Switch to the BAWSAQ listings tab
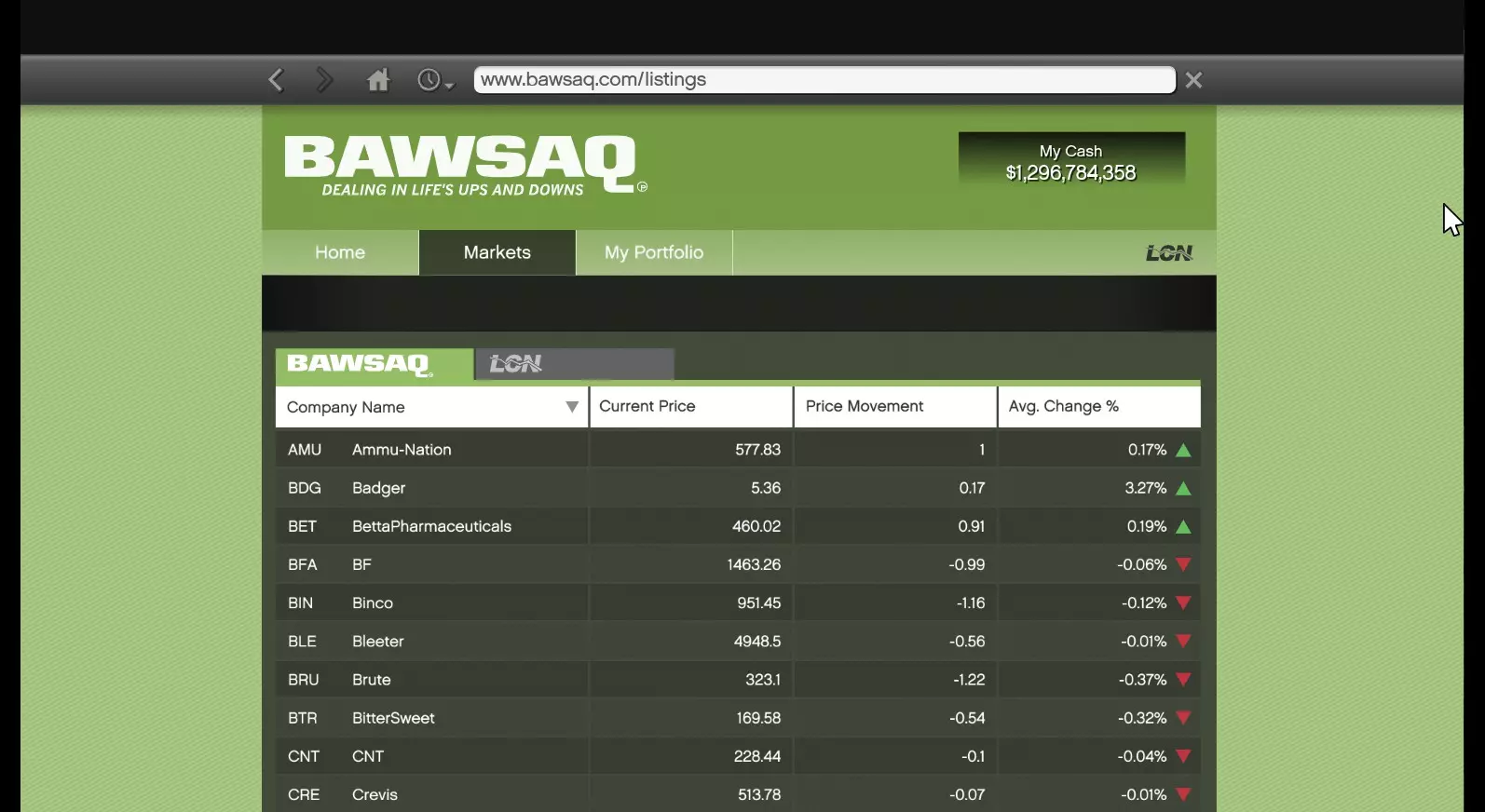Viewport: 1485px width, 812px height. coord(375,364)
